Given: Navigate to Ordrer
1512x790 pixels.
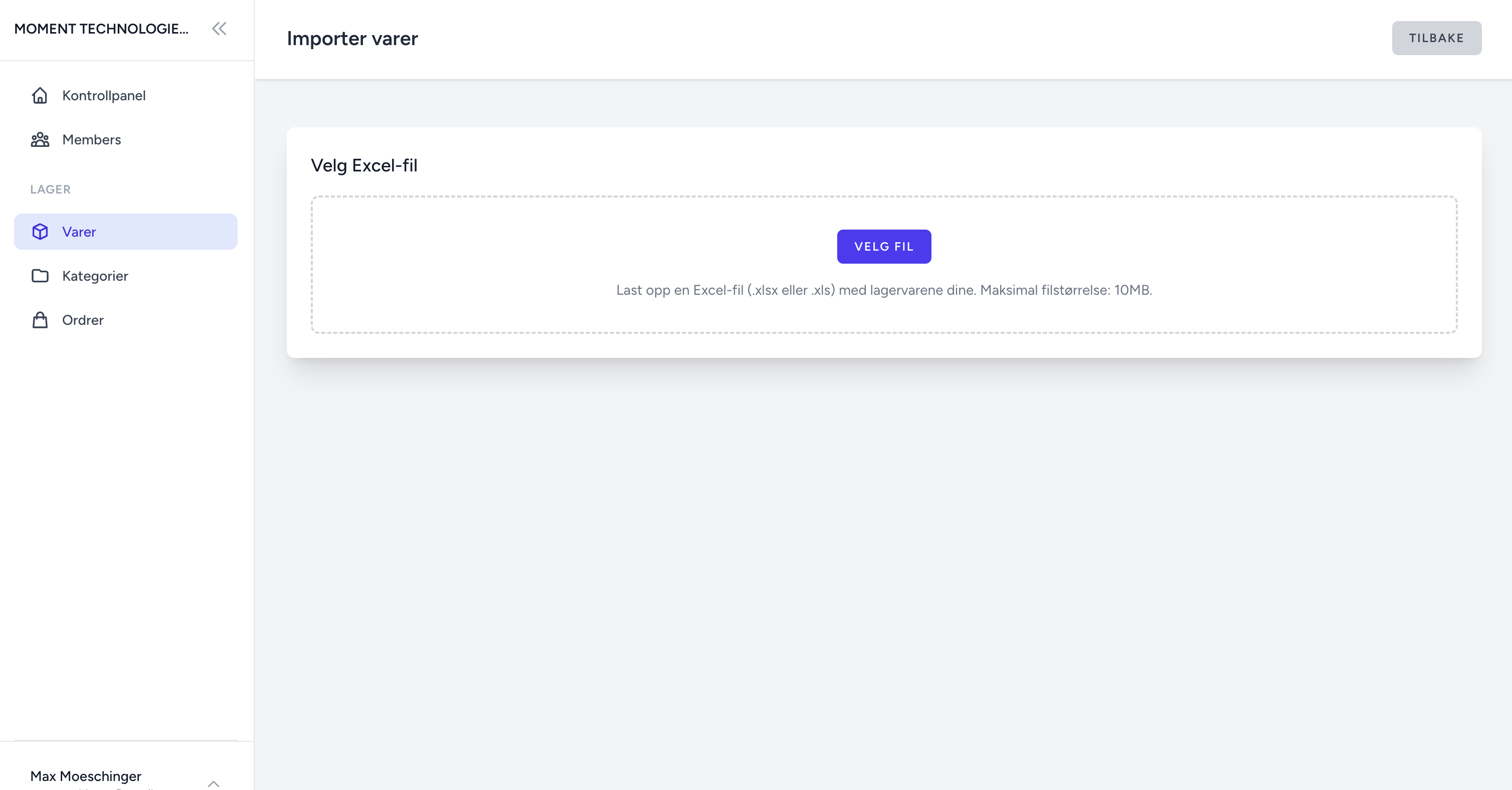Looking at the screenshot, I should [83, 320].
